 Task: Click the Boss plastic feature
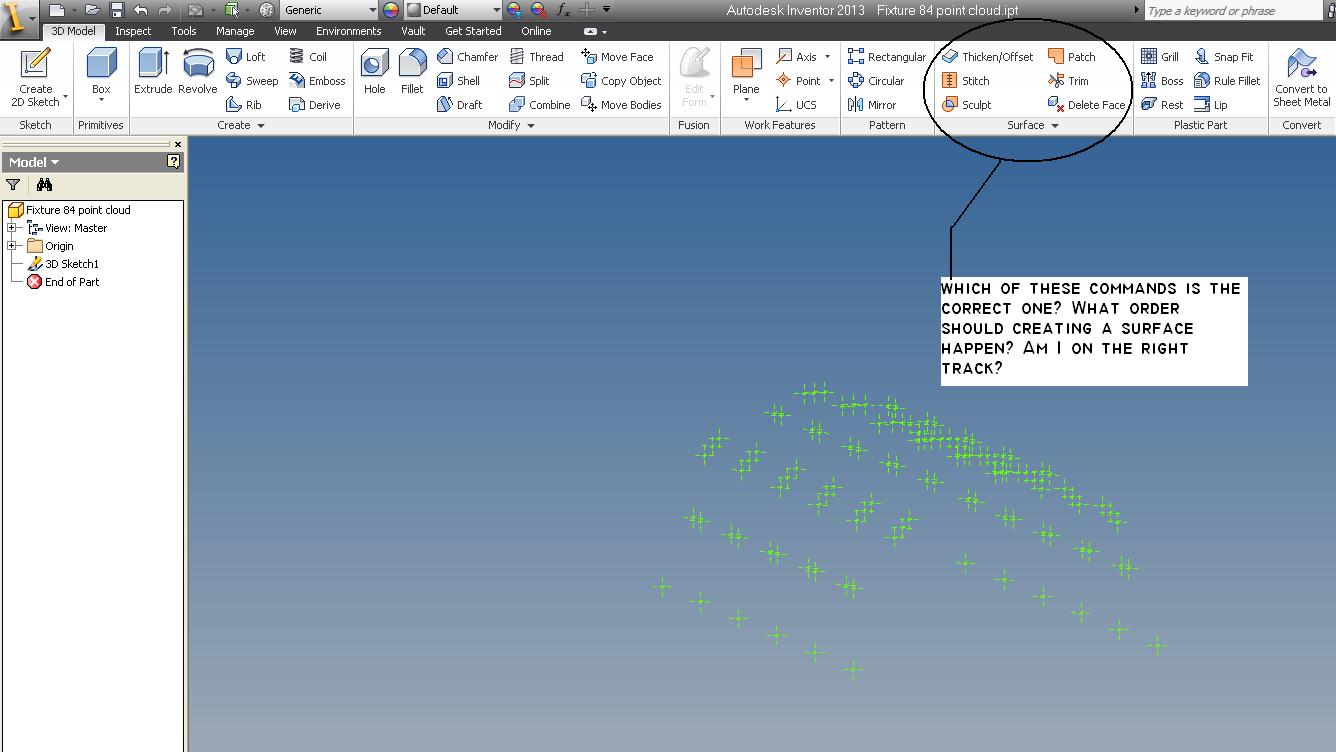[1162, 81]
